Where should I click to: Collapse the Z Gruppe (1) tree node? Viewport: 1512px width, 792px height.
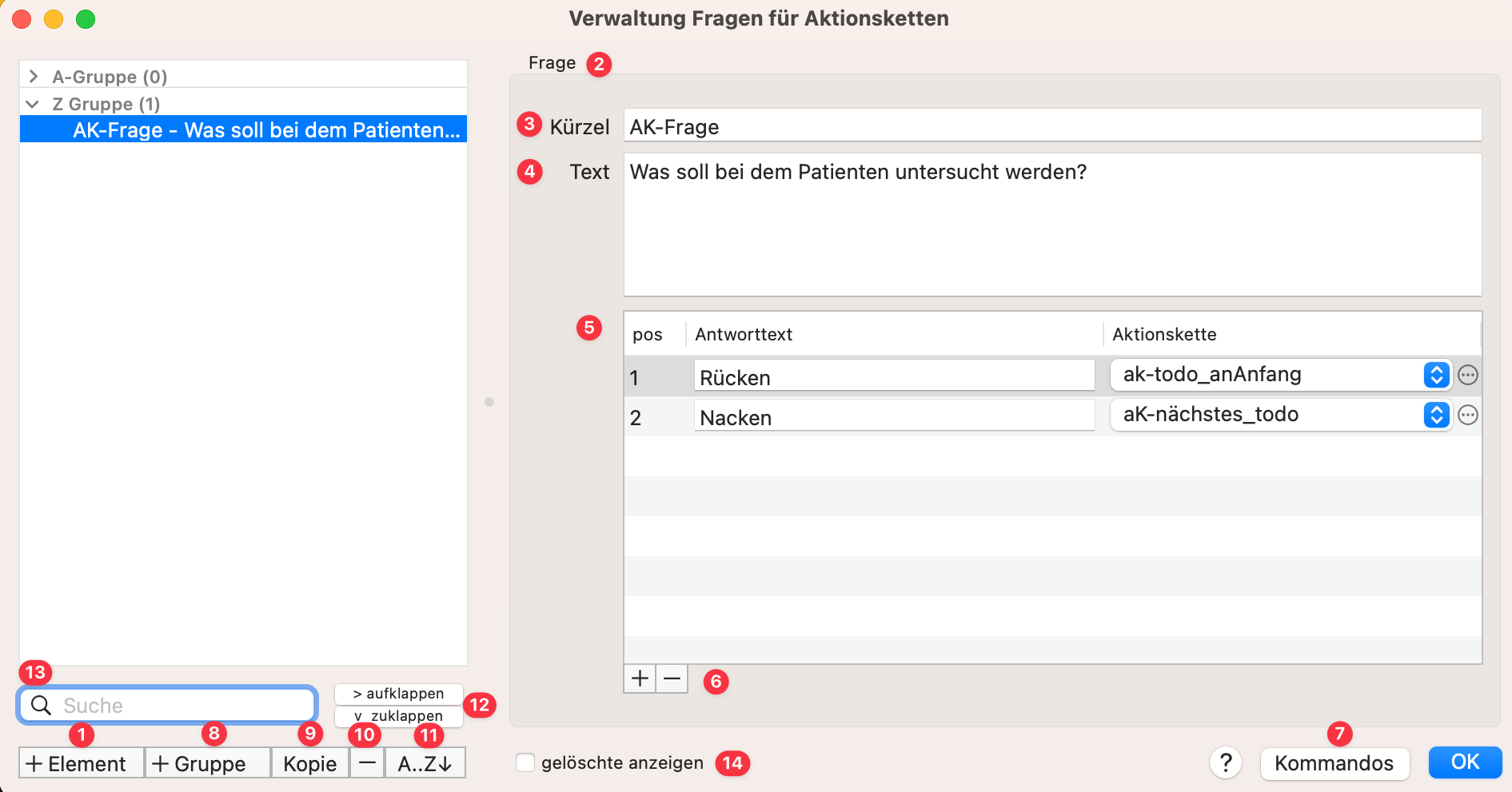click(x=33, y=104)
